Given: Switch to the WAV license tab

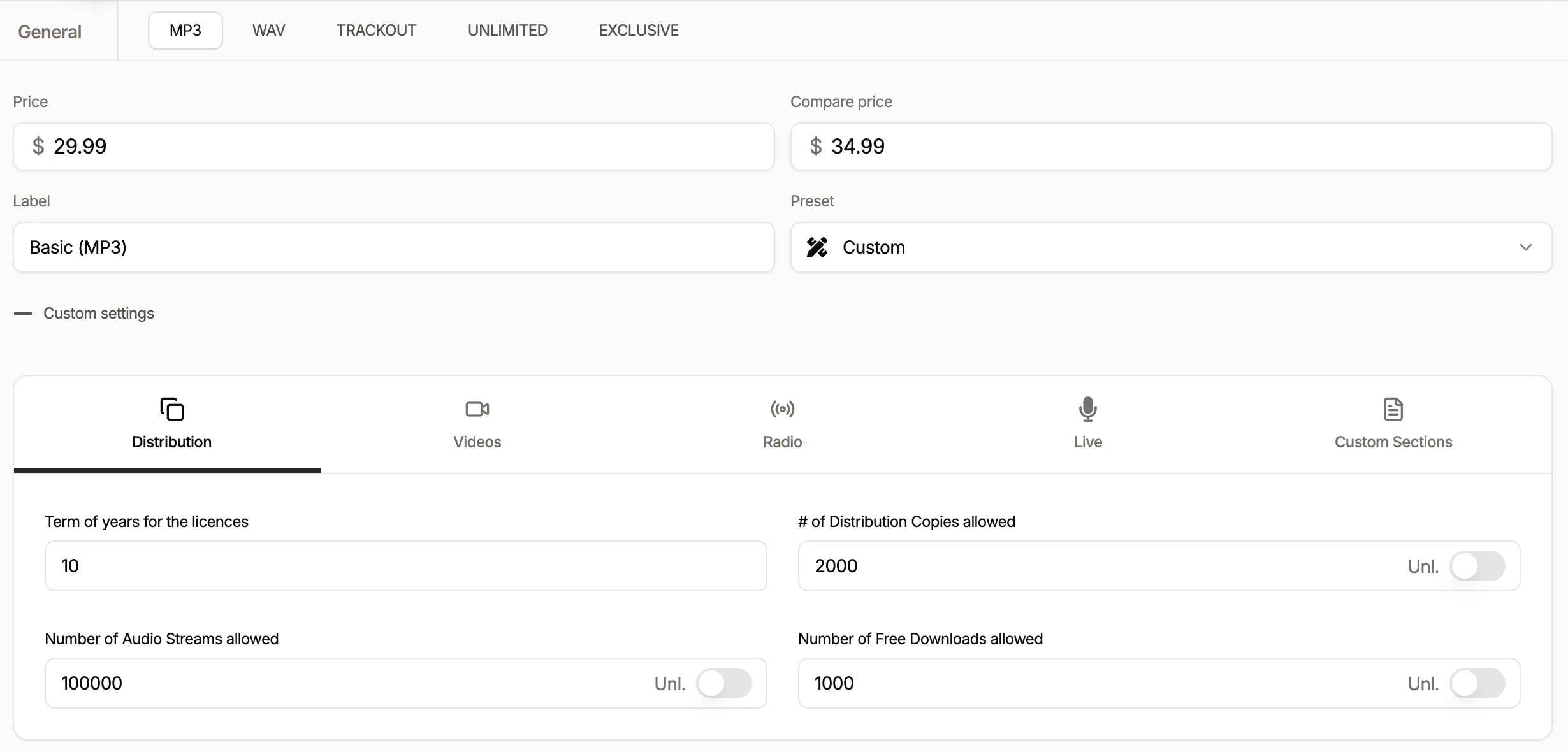Looking at the screenshot, I should [269, 31].
